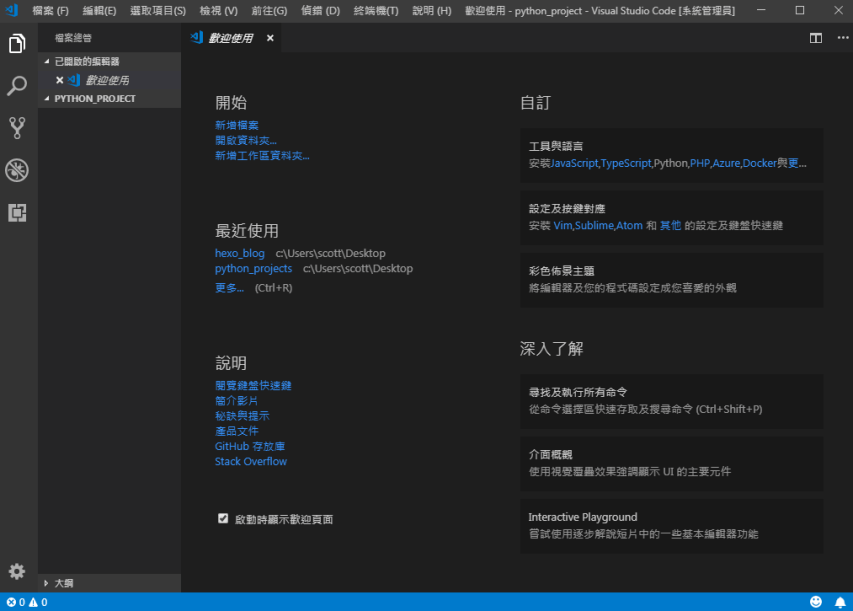Click the 更多... recent link

click(x=229, y=288)
